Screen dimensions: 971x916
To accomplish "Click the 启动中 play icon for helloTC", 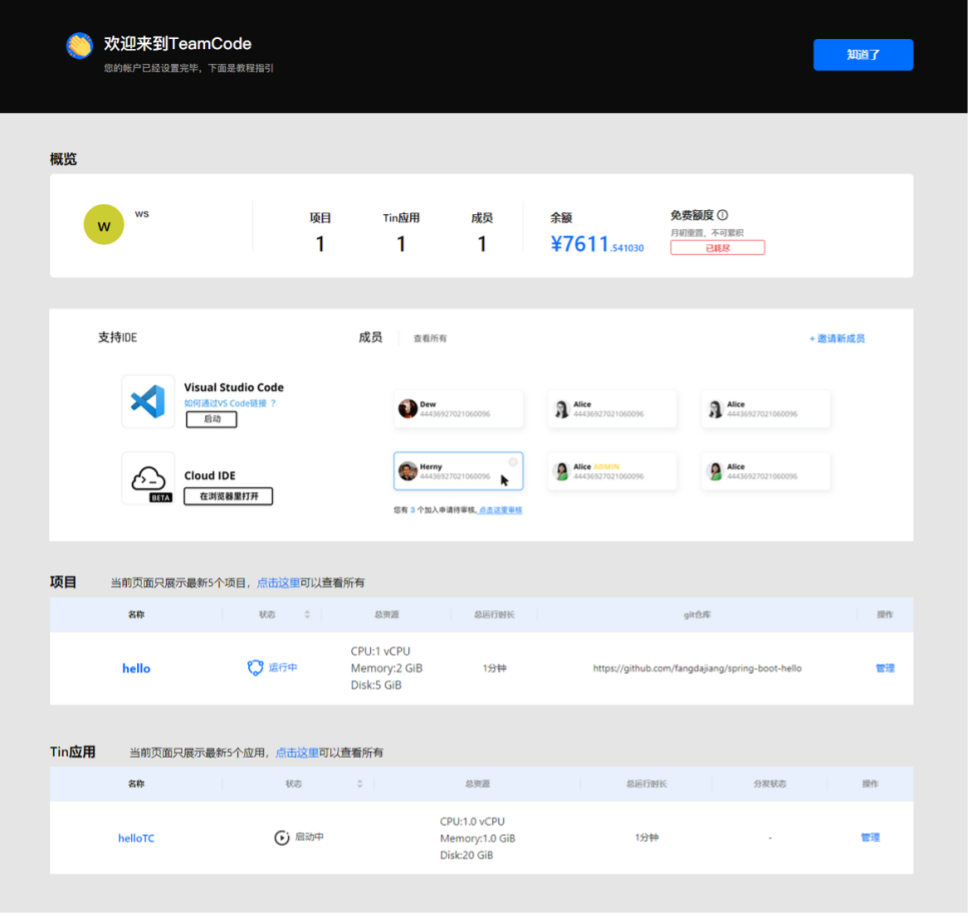I will (x=282, y=839).
